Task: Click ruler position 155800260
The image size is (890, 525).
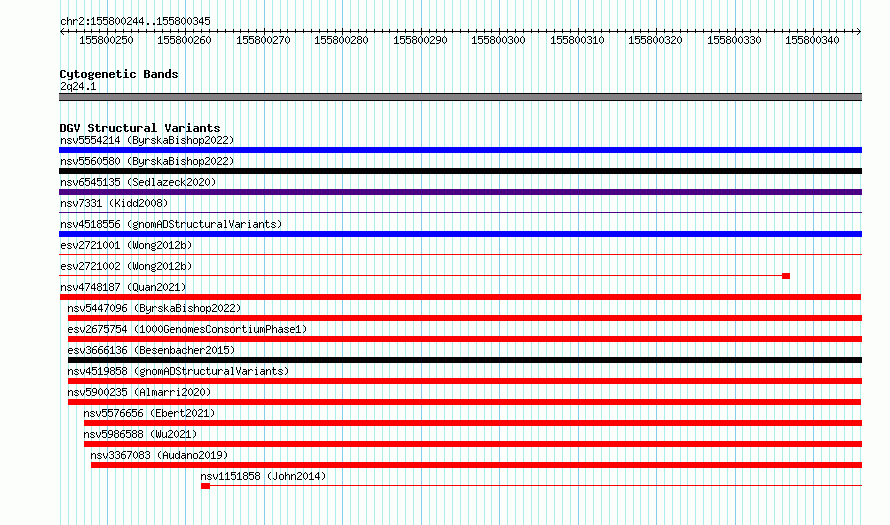Action: pyautogui.click(x=184, y=40)
